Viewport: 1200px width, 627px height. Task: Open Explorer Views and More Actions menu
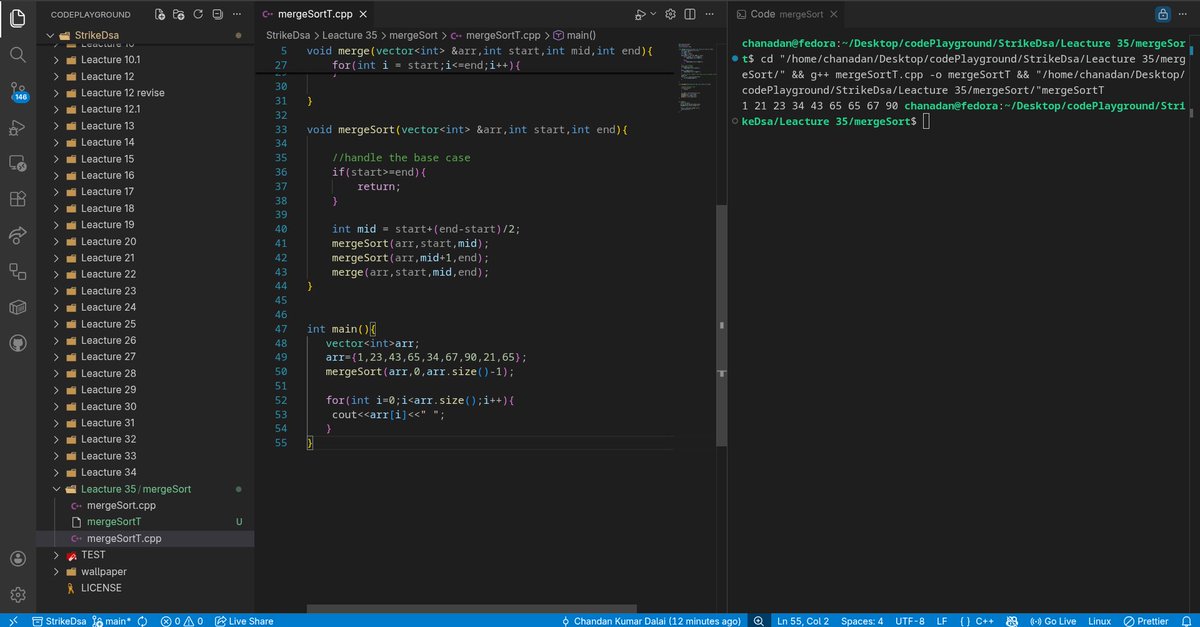(x=236, y=15)
